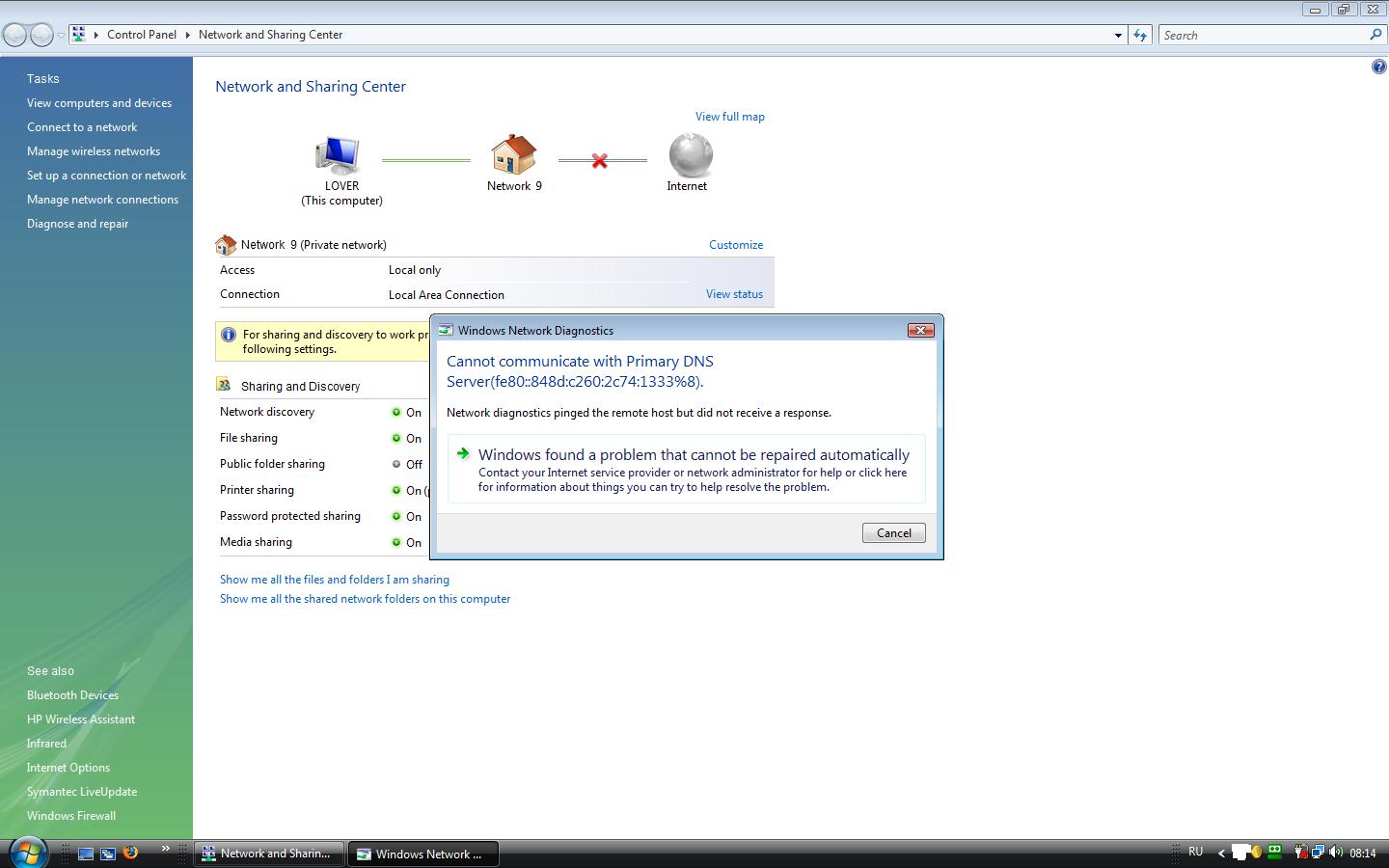Expand quick launch overflow chevron
This screenshot has height=868, width=1389.
[x=165, y=850]
